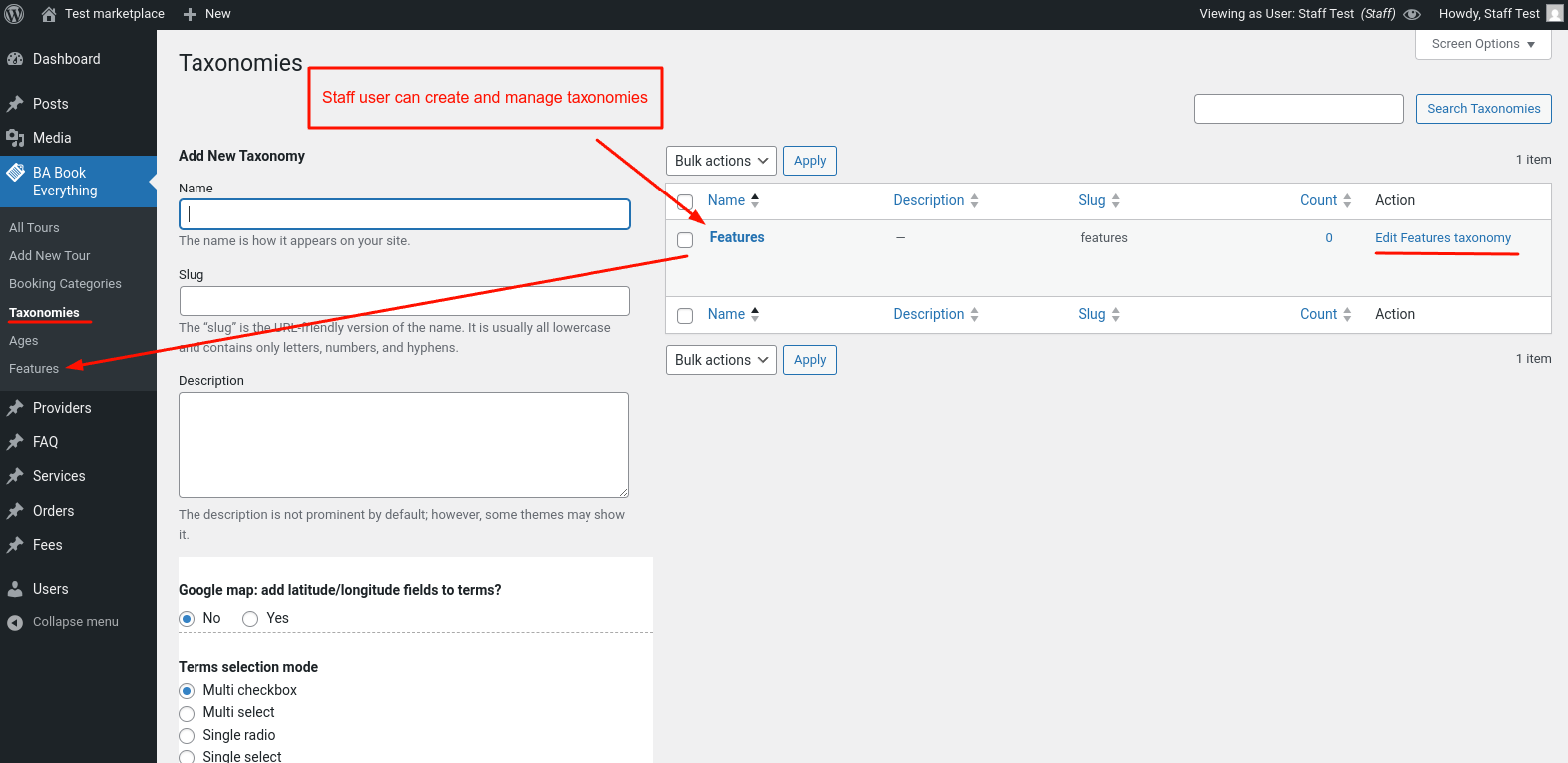The width and height of the screenshot is (1568, 763).
Task: Open the Test marketplace home icon
Action: pyautogui.click(x=49, y=14)
